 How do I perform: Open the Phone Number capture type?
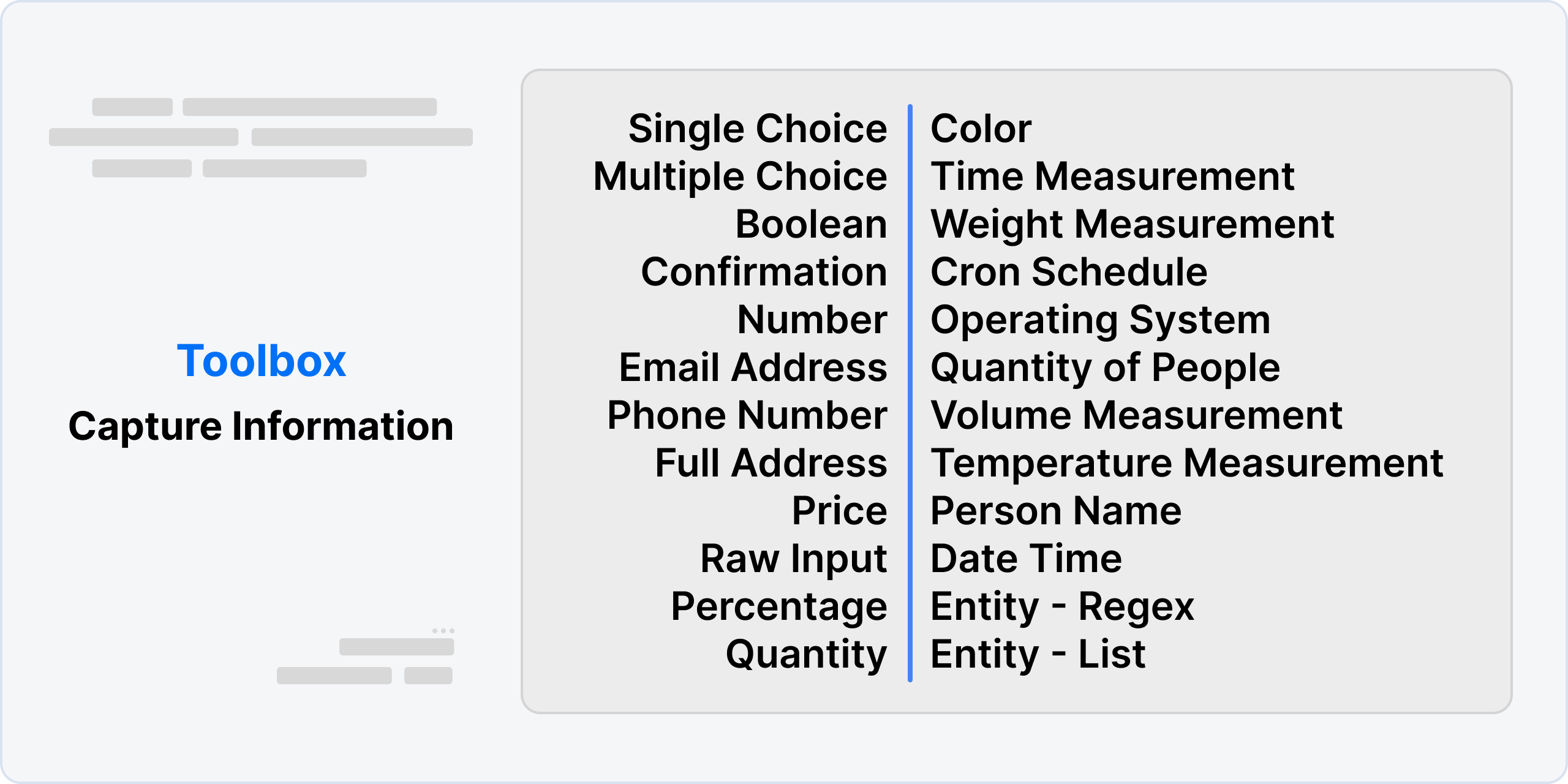[x=747, y=415]
